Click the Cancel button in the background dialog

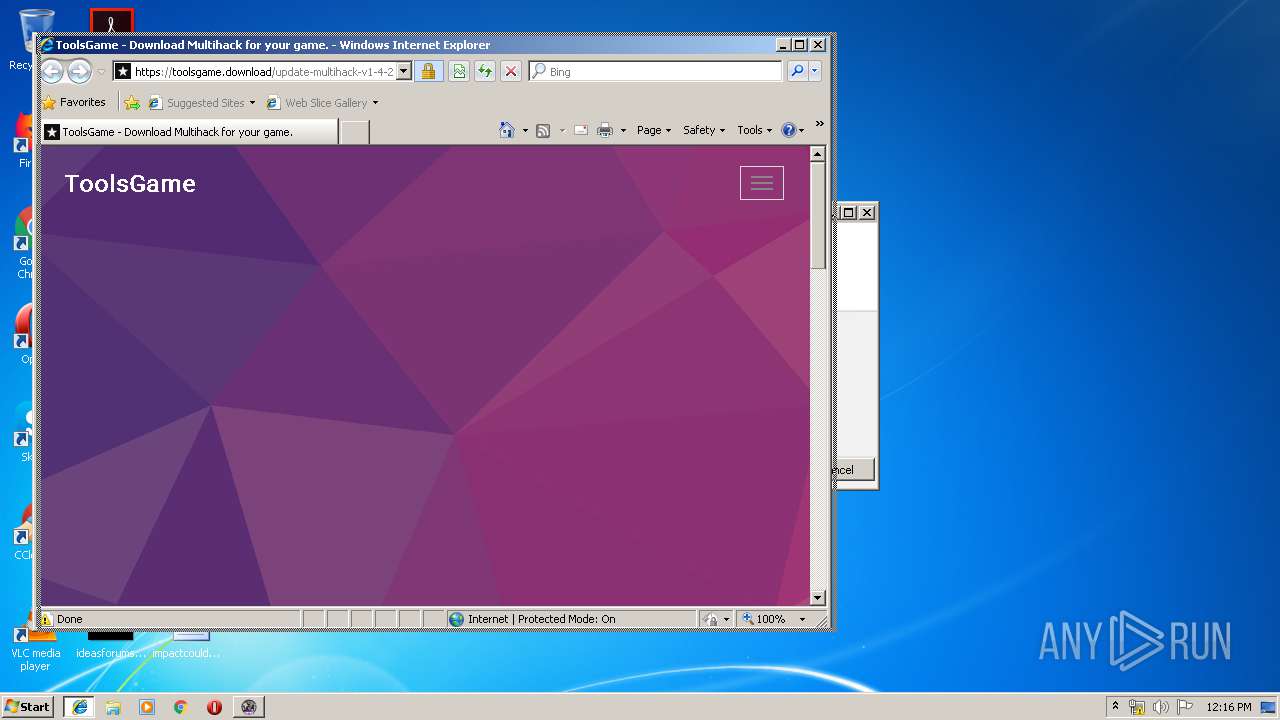(854, 469)
